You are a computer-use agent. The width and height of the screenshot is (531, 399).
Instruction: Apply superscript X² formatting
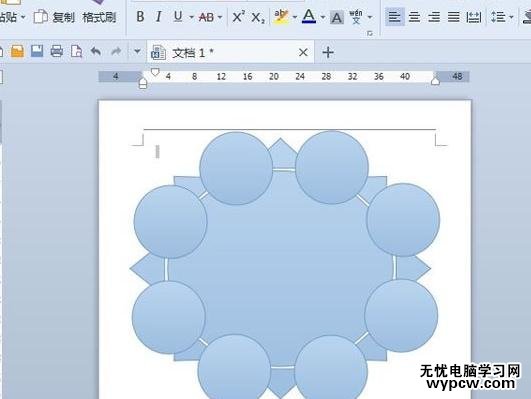238,17
